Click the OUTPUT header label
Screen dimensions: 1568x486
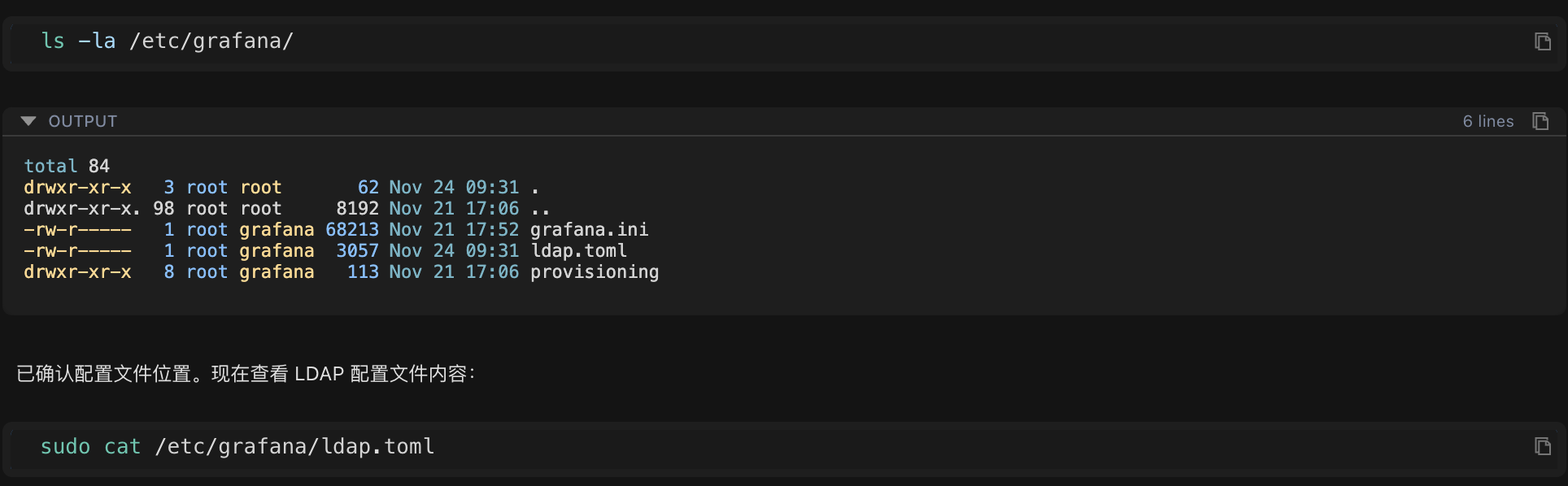pyautogui.click(x=83, y=121)
